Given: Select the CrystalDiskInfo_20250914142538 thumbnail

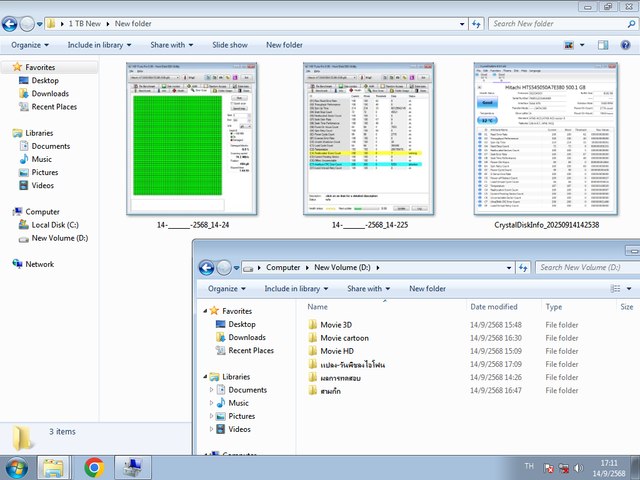Looking at the screenshot, I should tap(546, 139).
